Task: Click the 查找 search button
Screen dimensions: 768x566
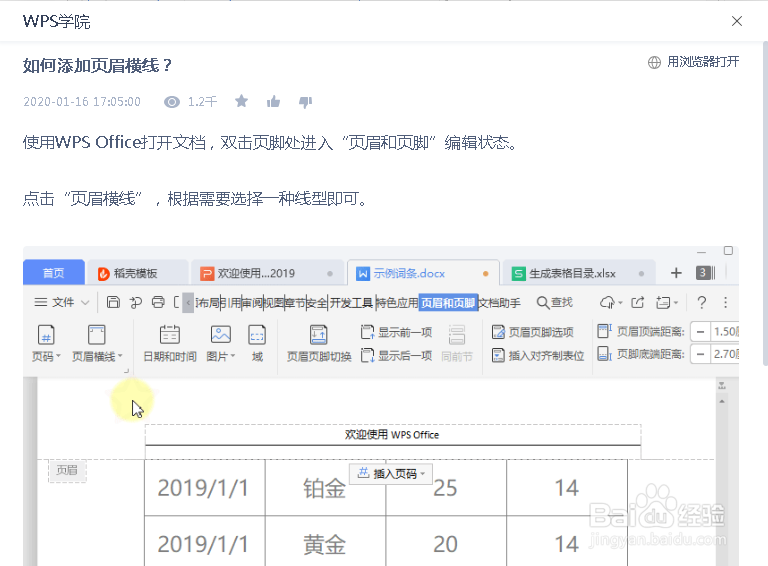Action: pyautogui.click(x=555, y=303)
